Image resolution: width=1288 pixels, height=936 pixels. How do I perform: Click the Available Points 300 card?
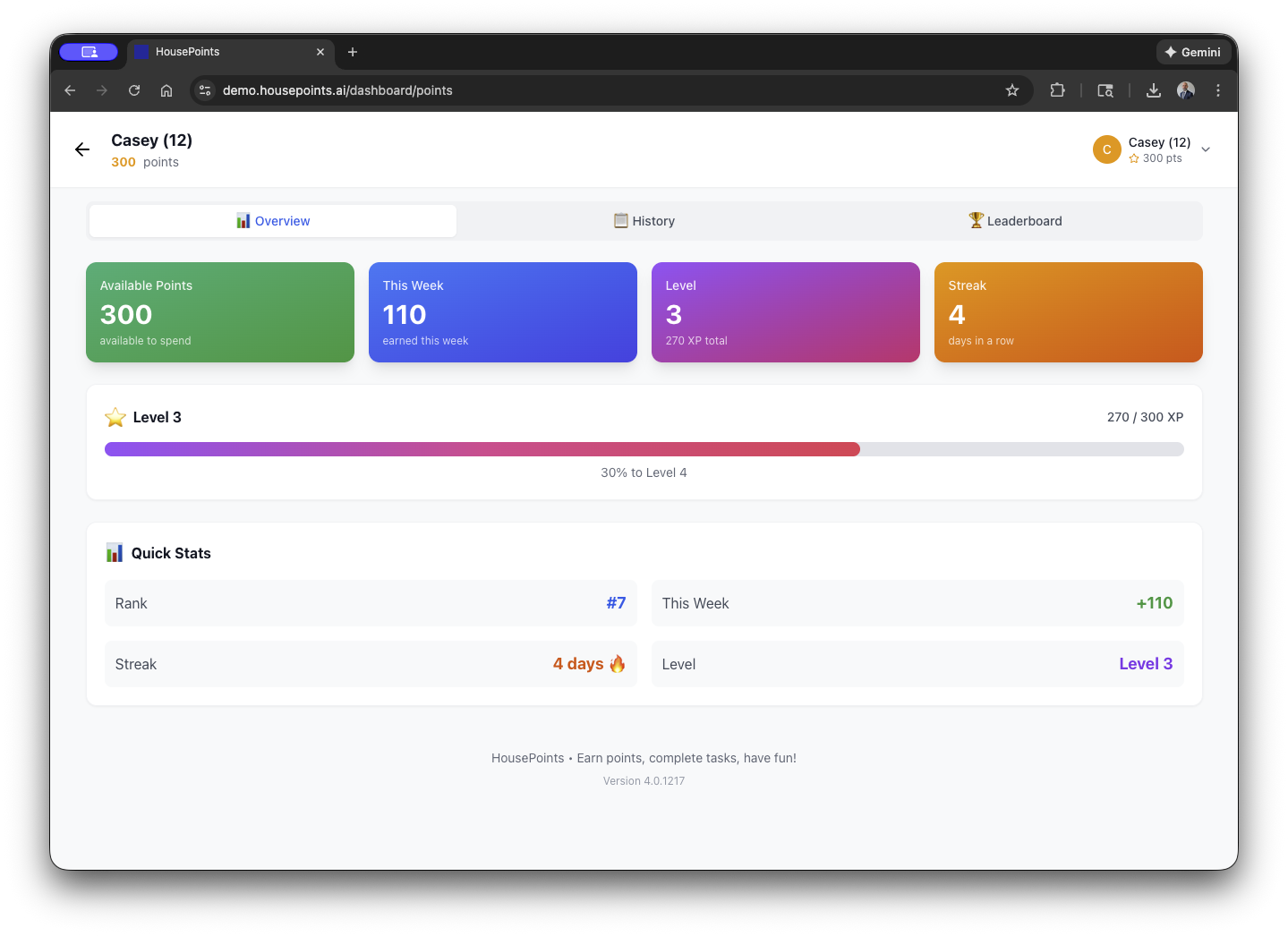pyautogui.click(x=220, y=312)
